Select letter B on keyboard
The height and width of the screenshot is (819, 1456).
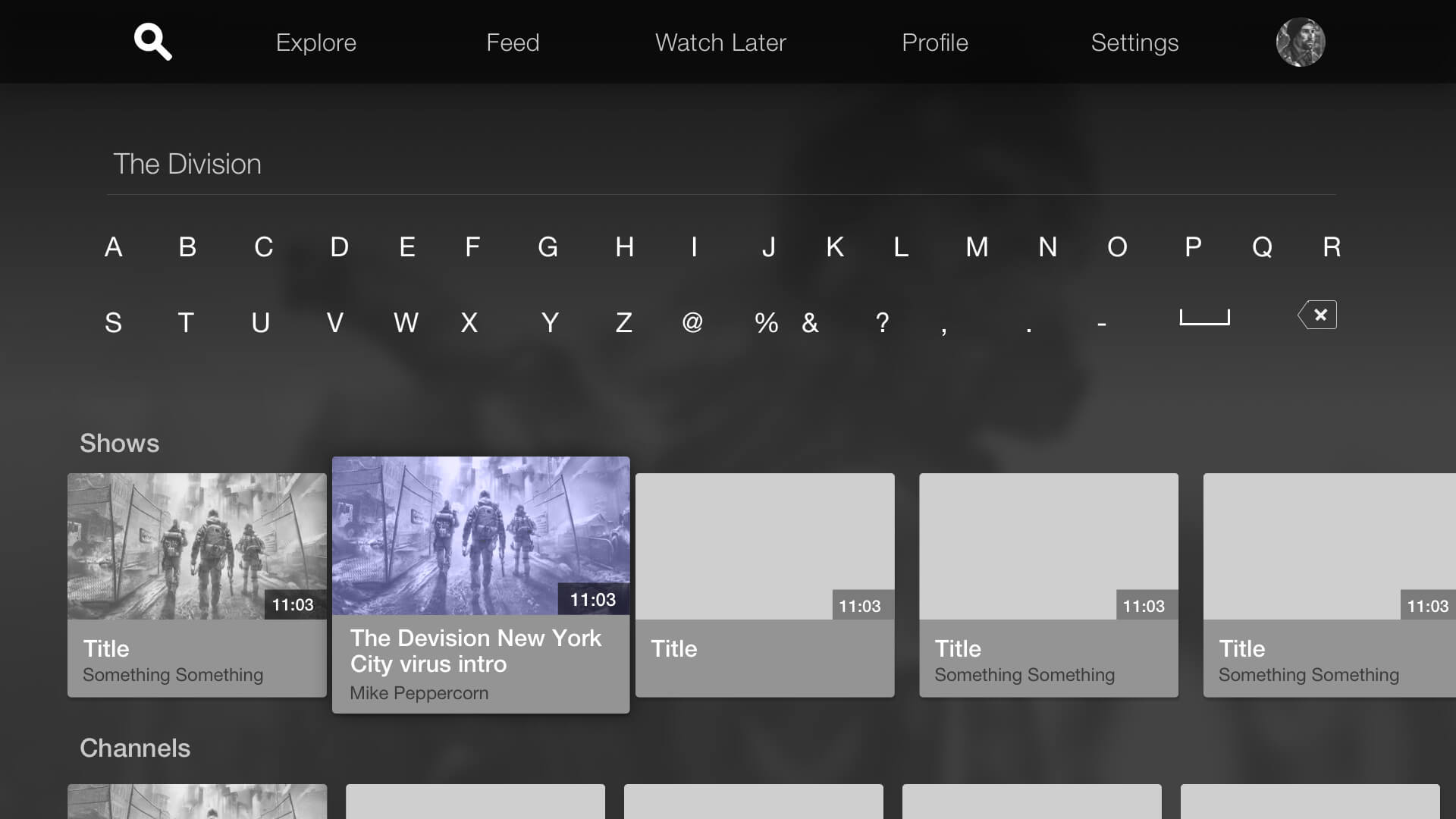187,247
